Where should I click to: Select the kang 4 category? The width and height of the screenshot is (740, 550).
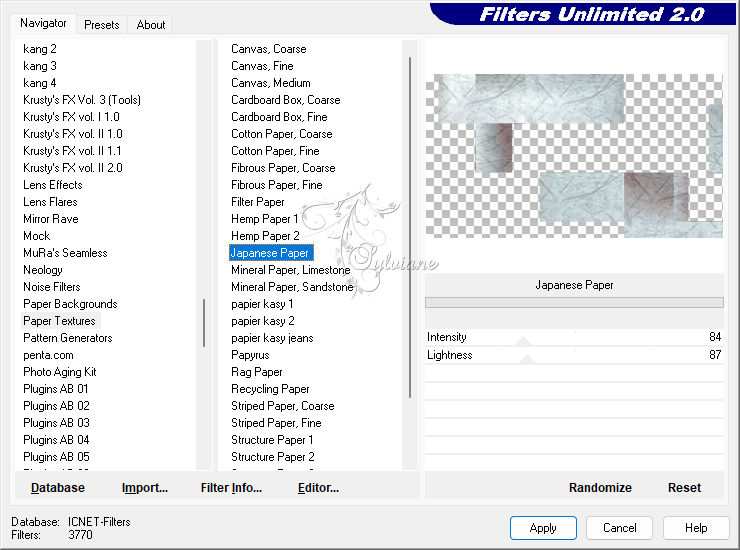[40, 83]
